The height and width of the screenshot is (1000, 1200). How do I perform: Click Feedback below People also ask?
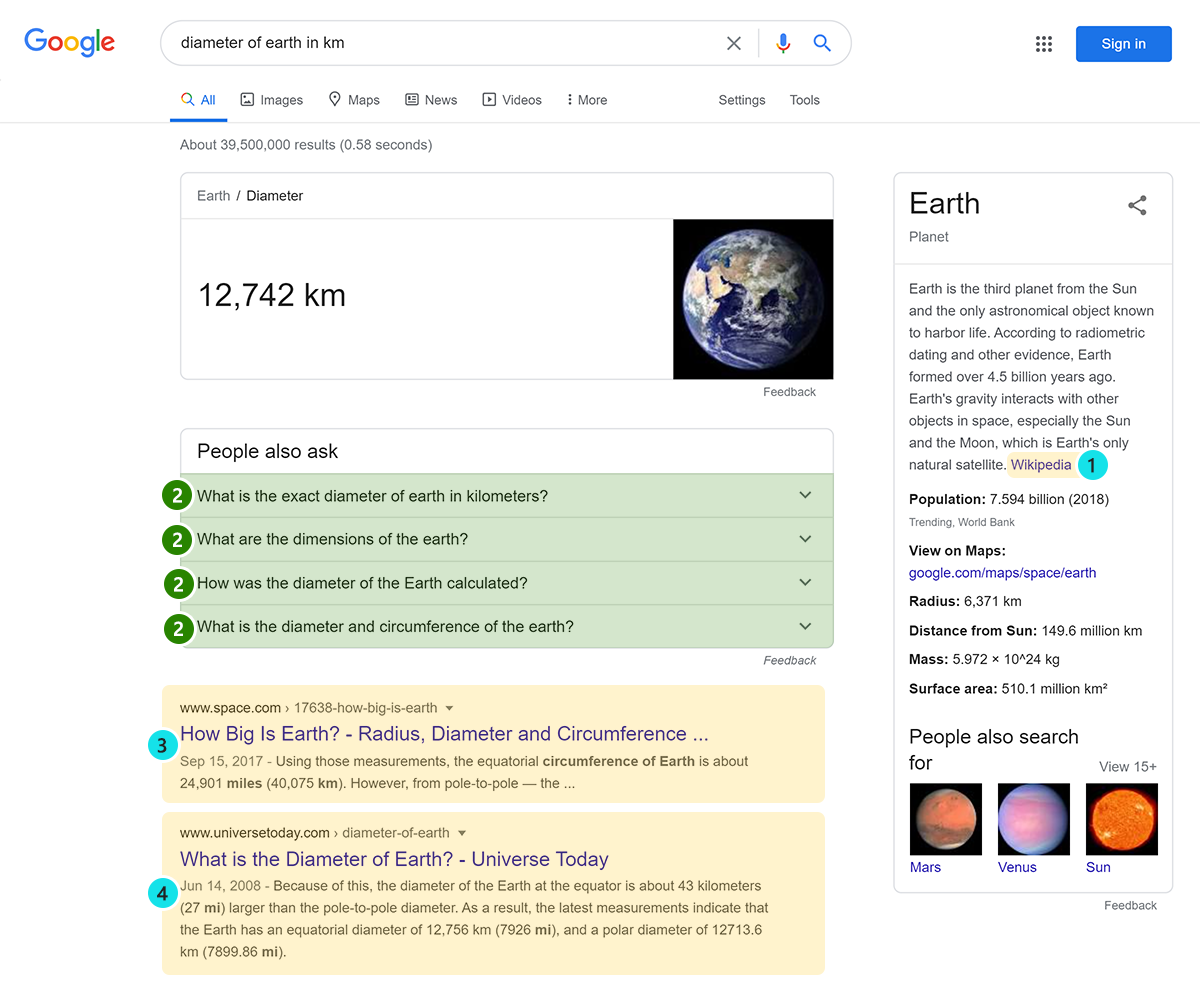(x=790, y=660)
